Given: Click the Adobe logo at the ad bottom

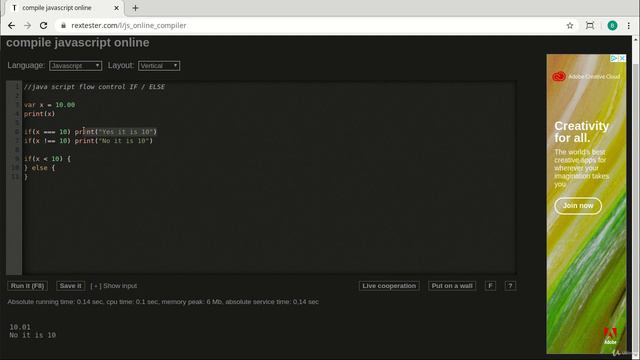Looking at the screenshot, I should (610, 336).
